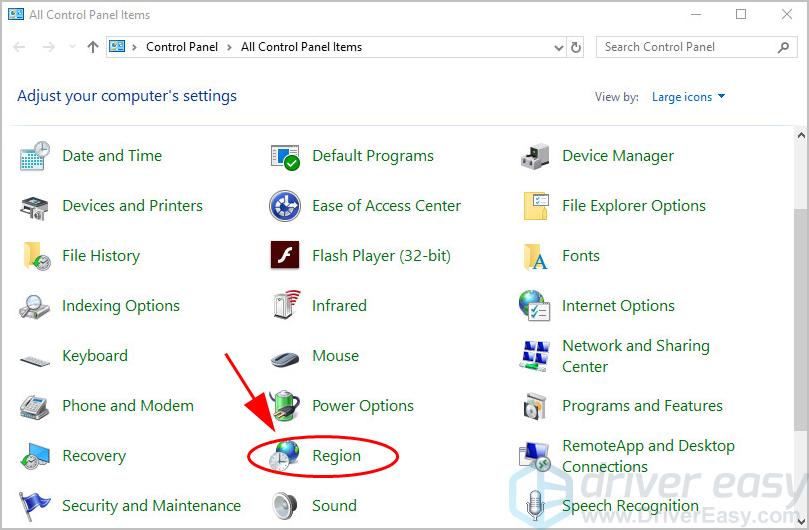809x530 pixels.
Task: Click the Flash Player (32-bit) icon
Action: click(x=285, y=256)
